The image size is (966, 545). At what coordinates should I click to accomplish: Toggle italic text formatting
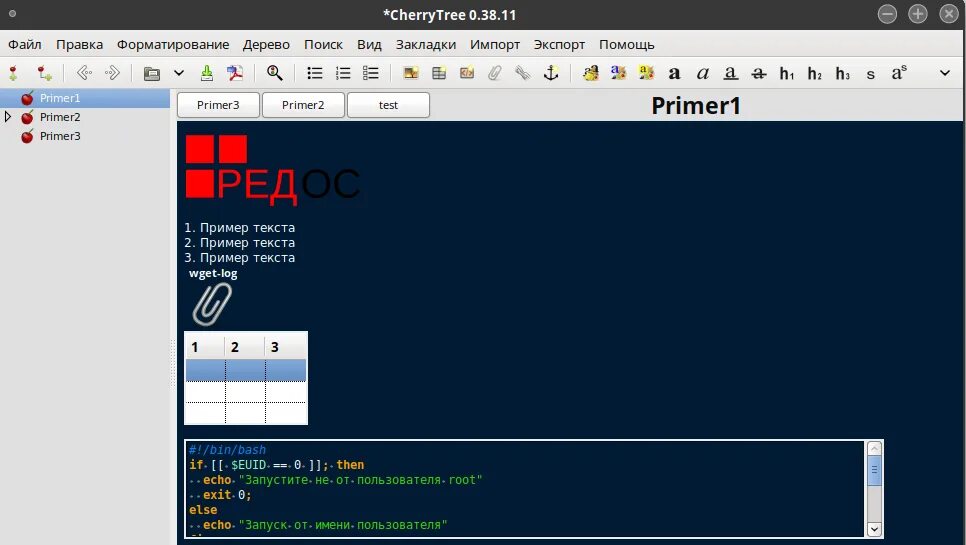coord(702,73)
